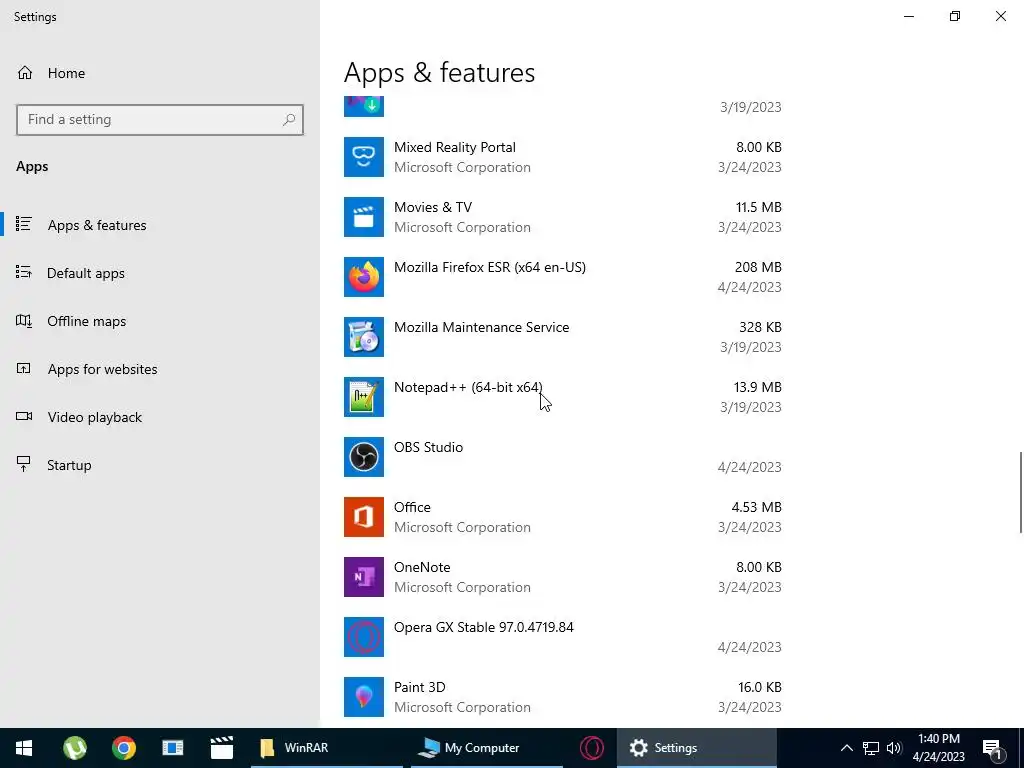The image size is (1024, 768).
Task: Click the Opera GX Stable icon
Action: (364, 637)
